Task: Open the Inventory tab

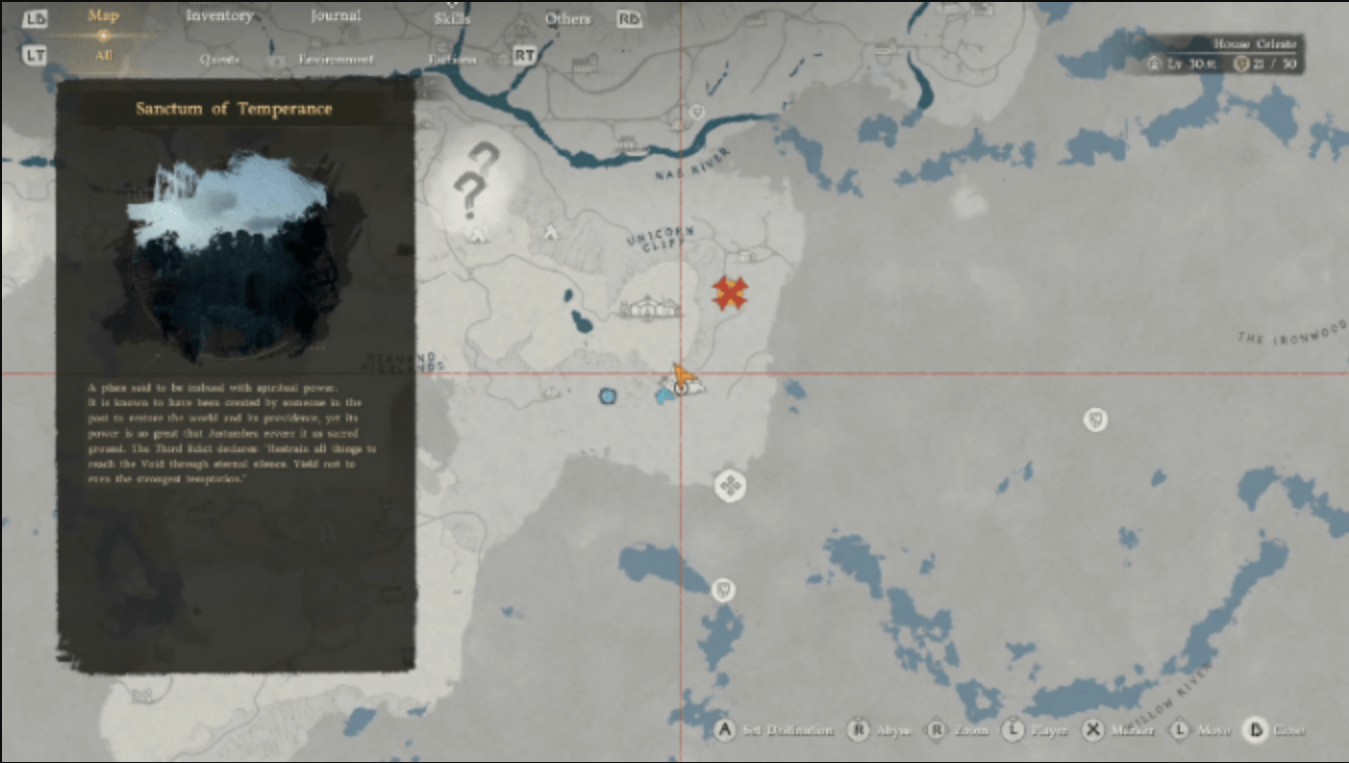Action: 221,16
